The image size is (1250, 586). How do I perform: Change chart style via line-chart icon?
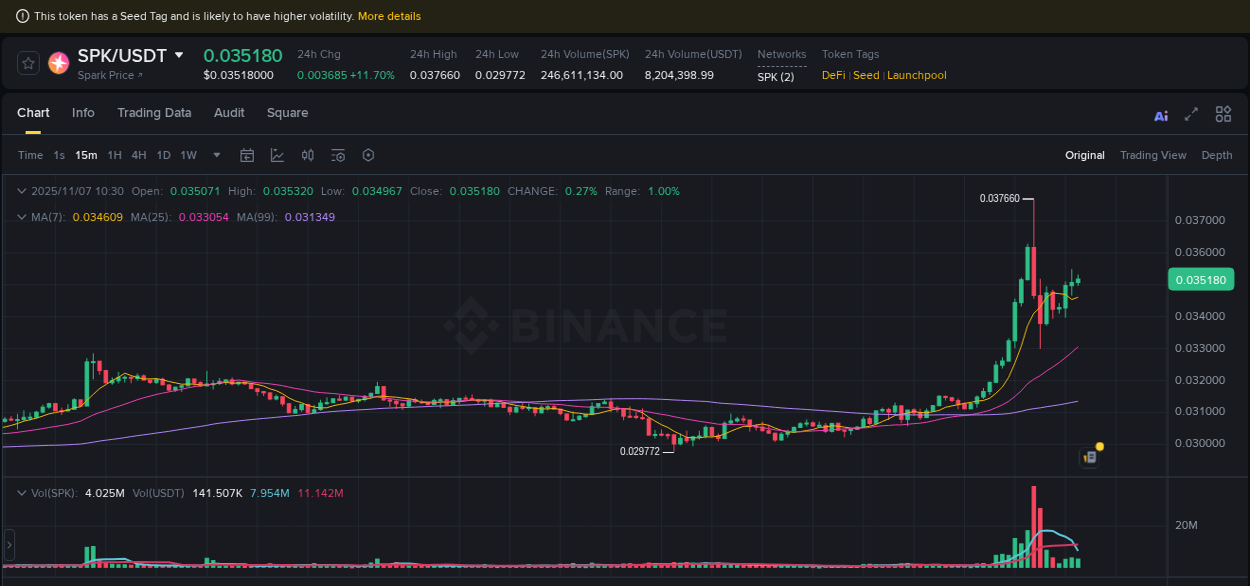point(277,155)
